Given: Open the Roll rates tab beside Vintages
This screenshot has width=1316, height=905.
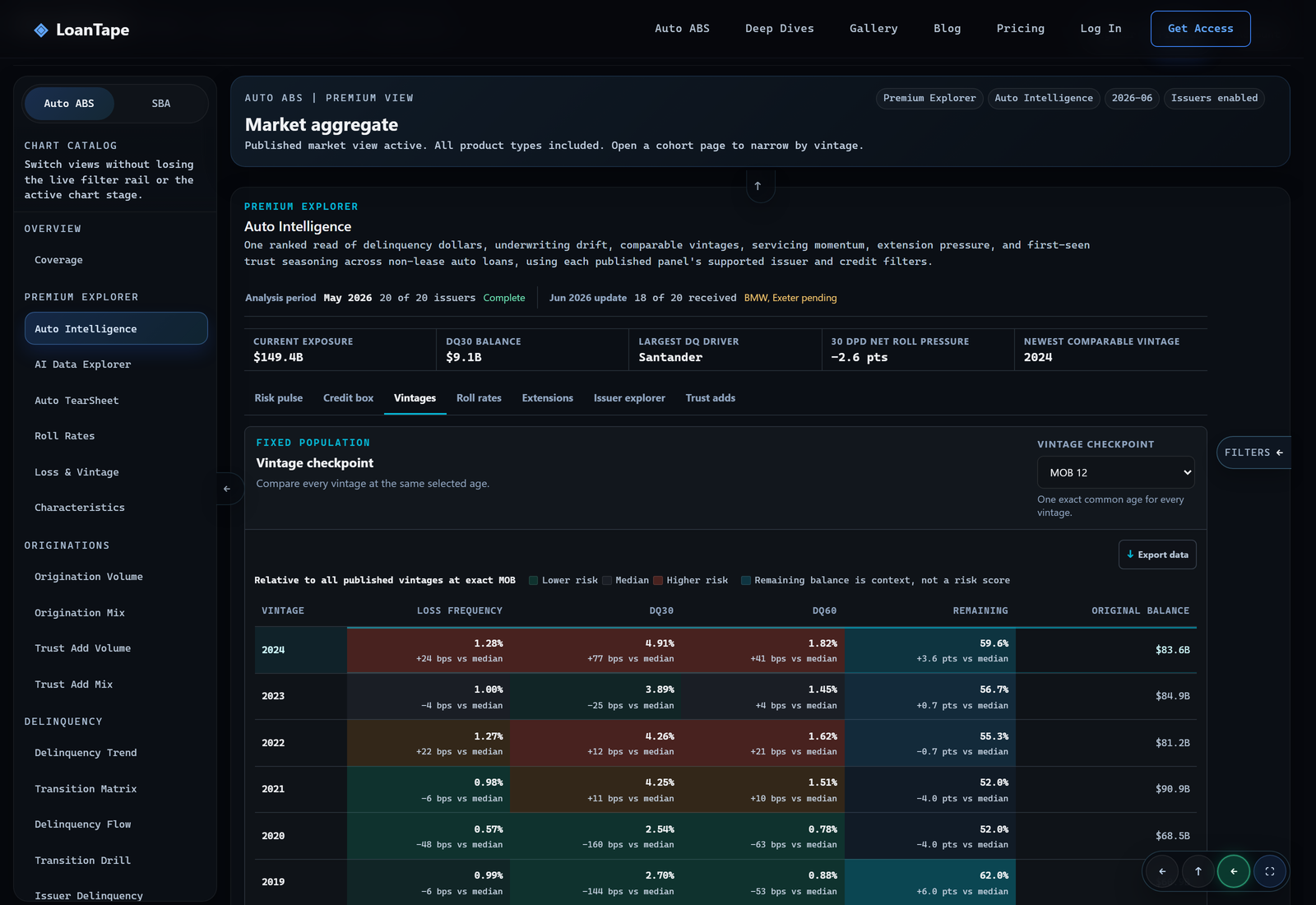Looking at the screenshot, I should tap(479, 398).
